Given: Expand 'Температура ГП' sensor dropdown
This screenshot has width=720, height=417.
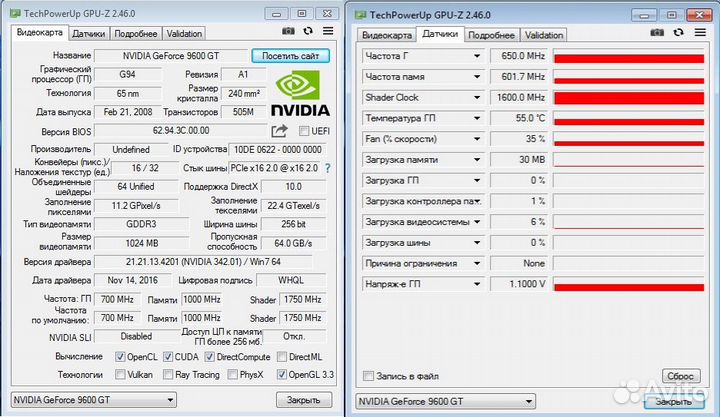Looking at the screenshot, I should click(477, 118).
